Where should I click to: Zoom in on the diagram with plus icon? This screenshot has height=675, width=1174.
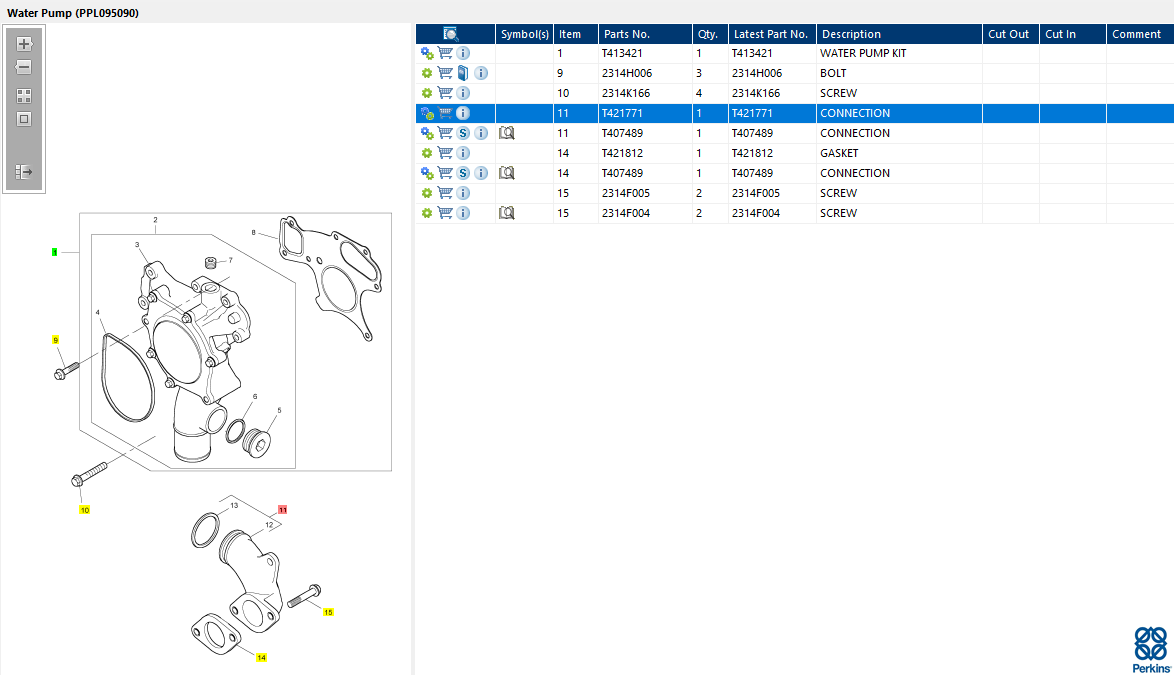(24, 44)
